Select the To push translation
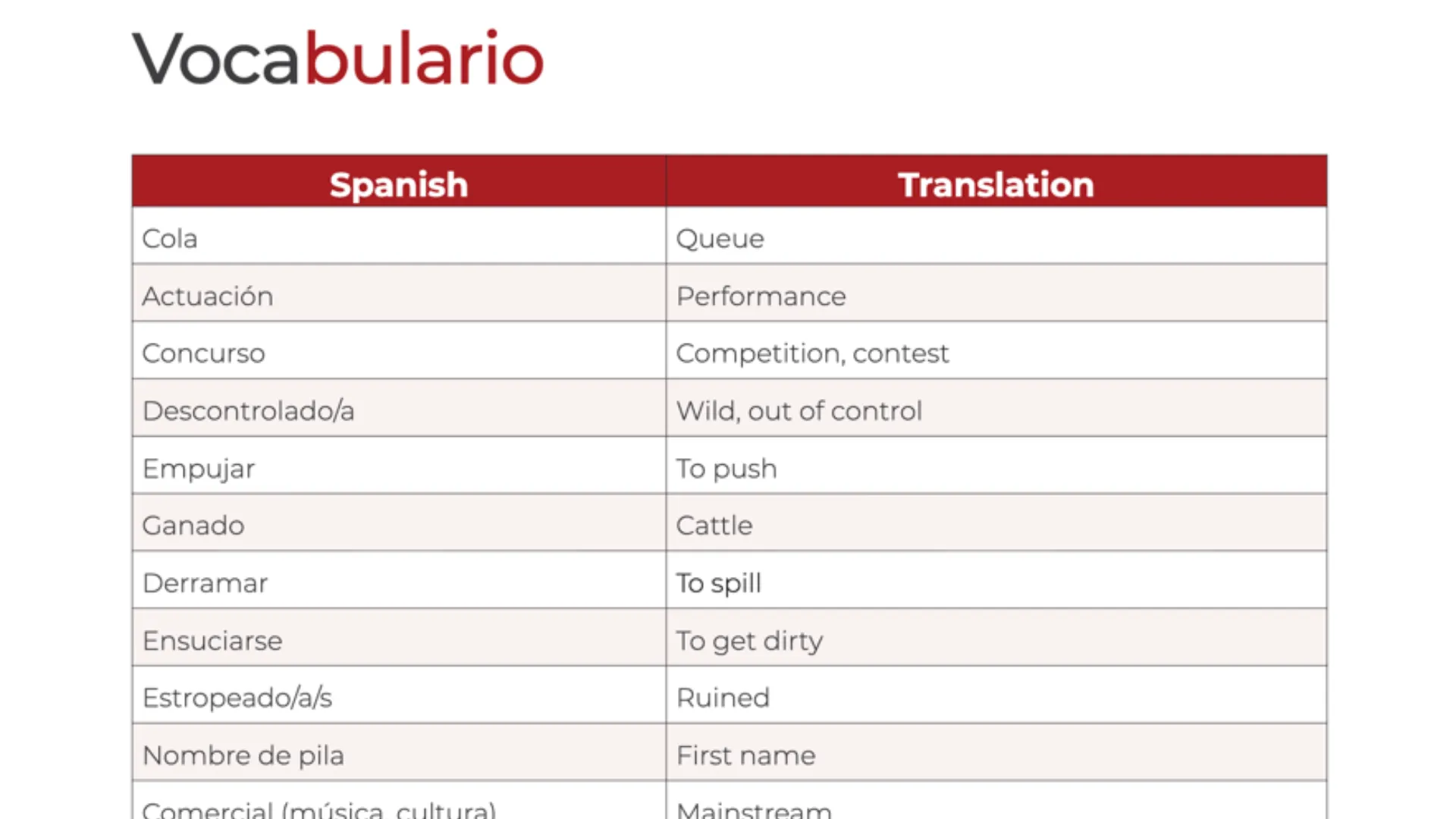 coord(726,469)
